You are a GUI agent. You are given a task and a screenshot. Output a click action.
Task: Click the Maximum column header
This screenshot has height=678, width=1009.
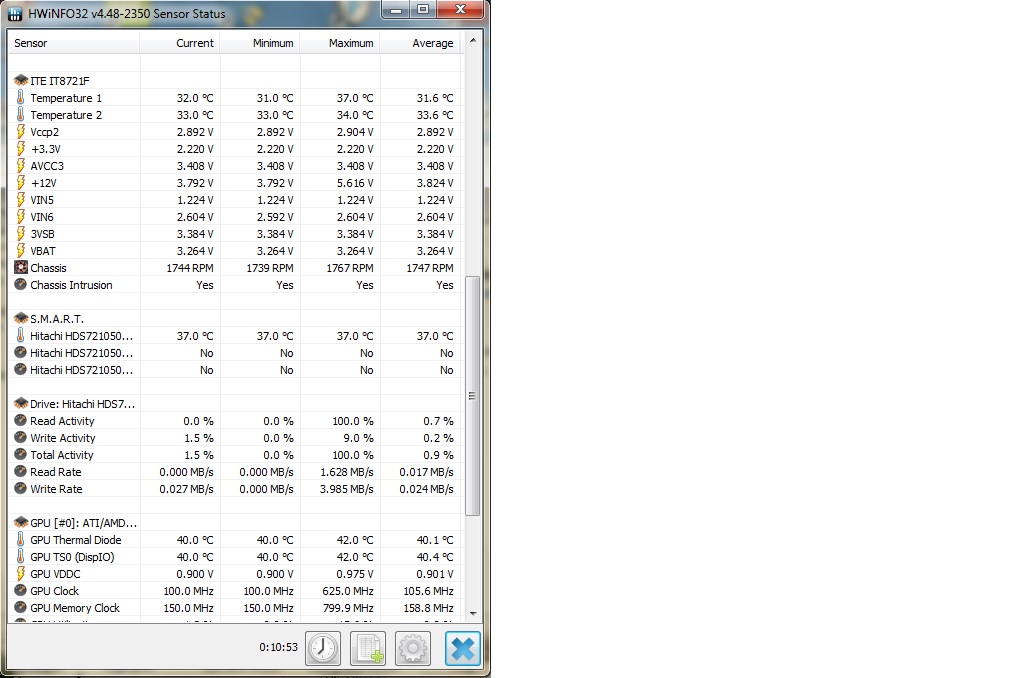click(x=340, y=43)
